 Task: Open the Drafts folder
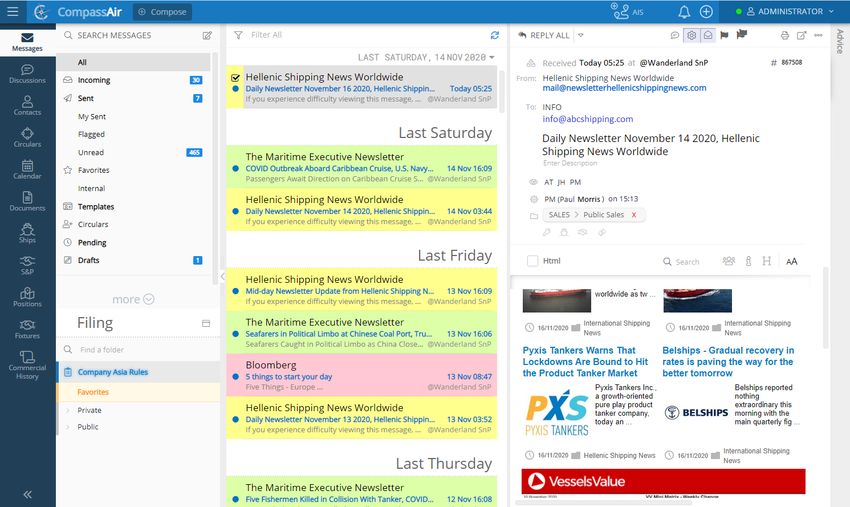pos(133,260)
